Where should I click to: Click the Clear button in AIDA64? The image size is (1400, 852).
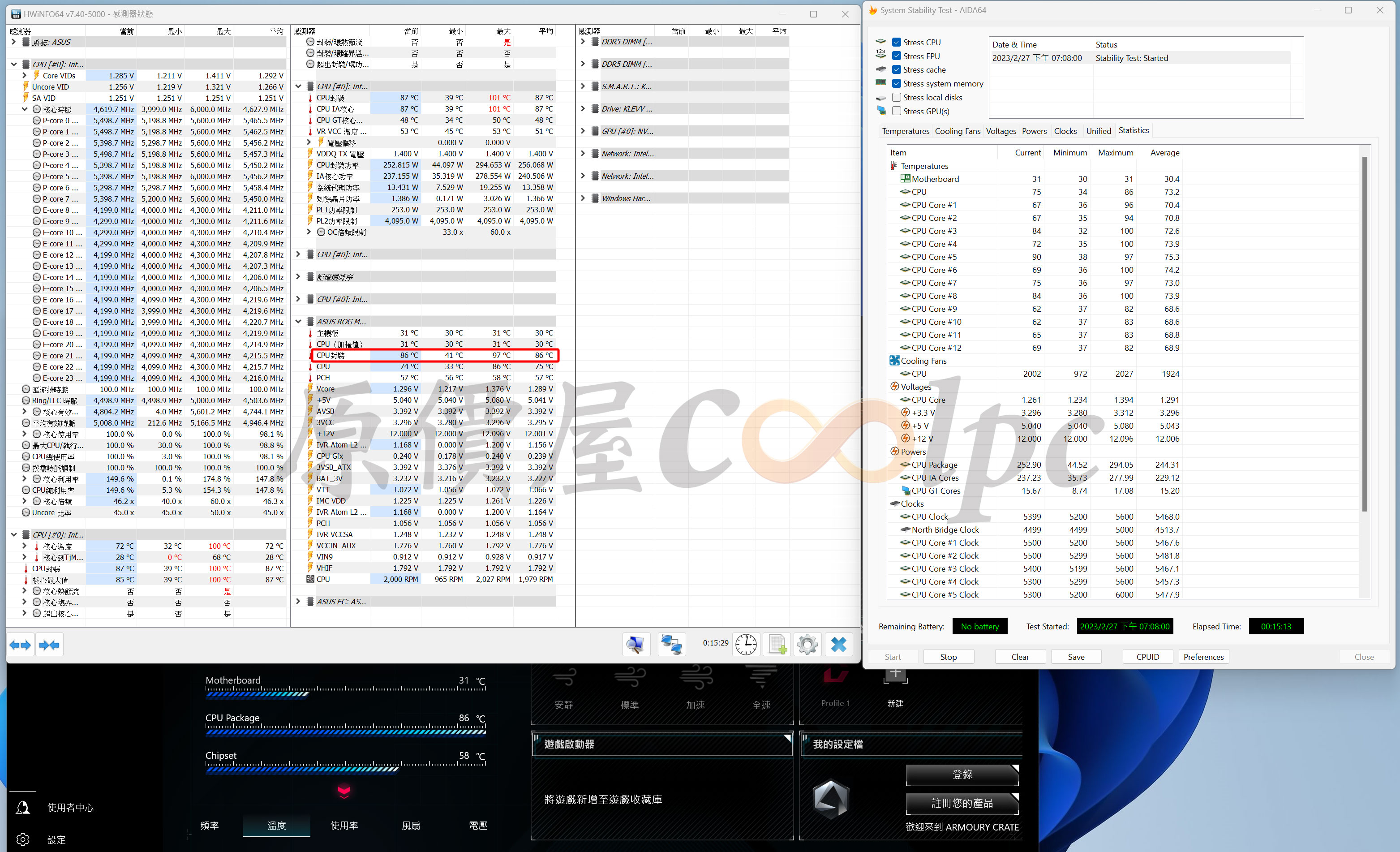pos(1020,657)
